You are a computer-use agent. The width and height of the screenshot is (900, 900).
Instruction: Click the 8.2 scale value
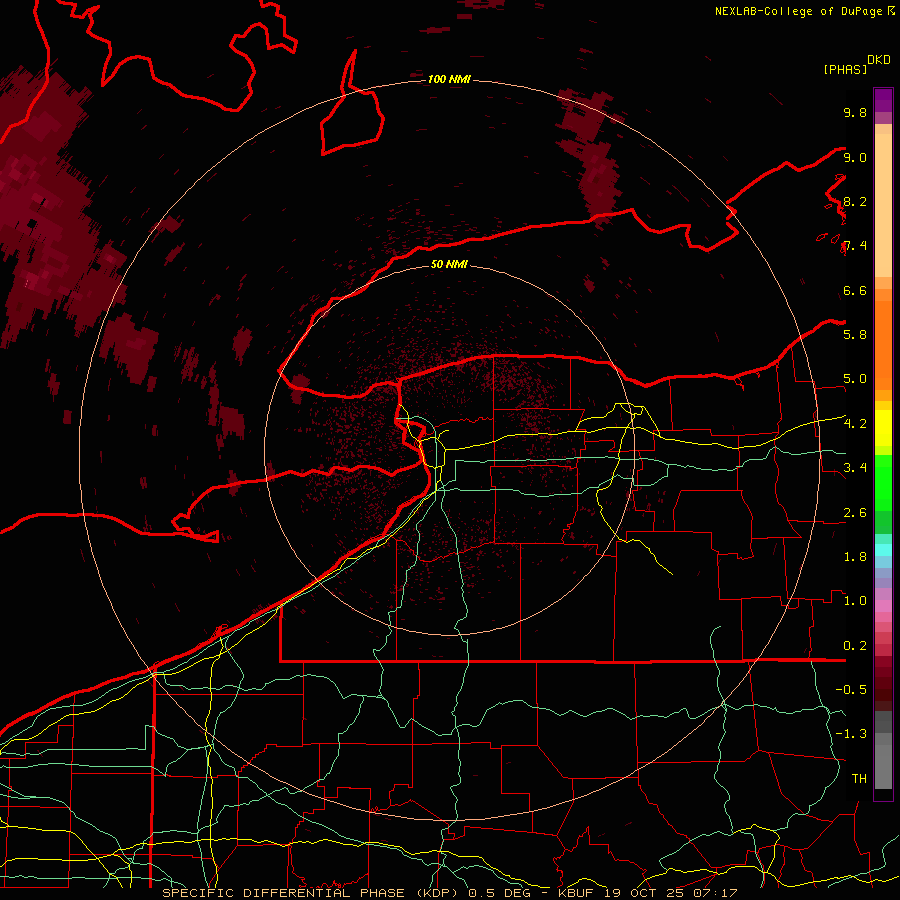click(x=855, y=201)
